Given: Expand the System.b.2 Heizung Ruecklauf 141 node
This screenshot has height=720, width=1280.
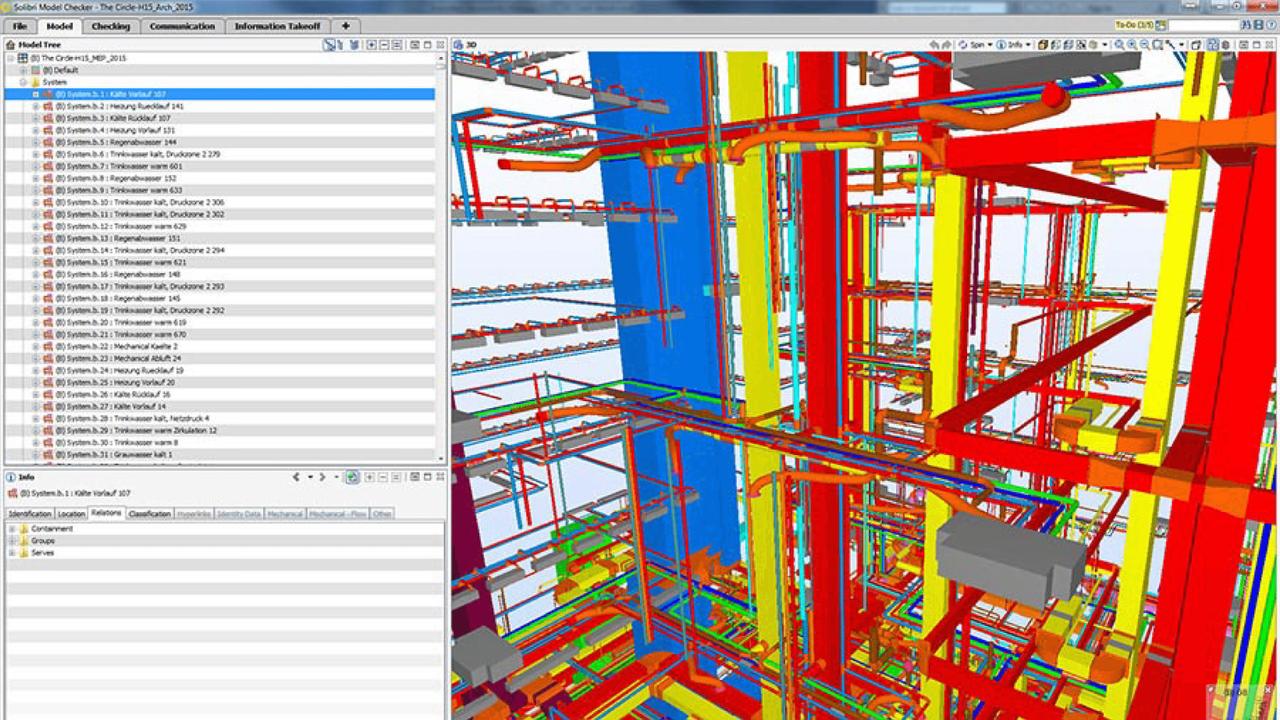Looking at the screenshot, I should (35, 106).
